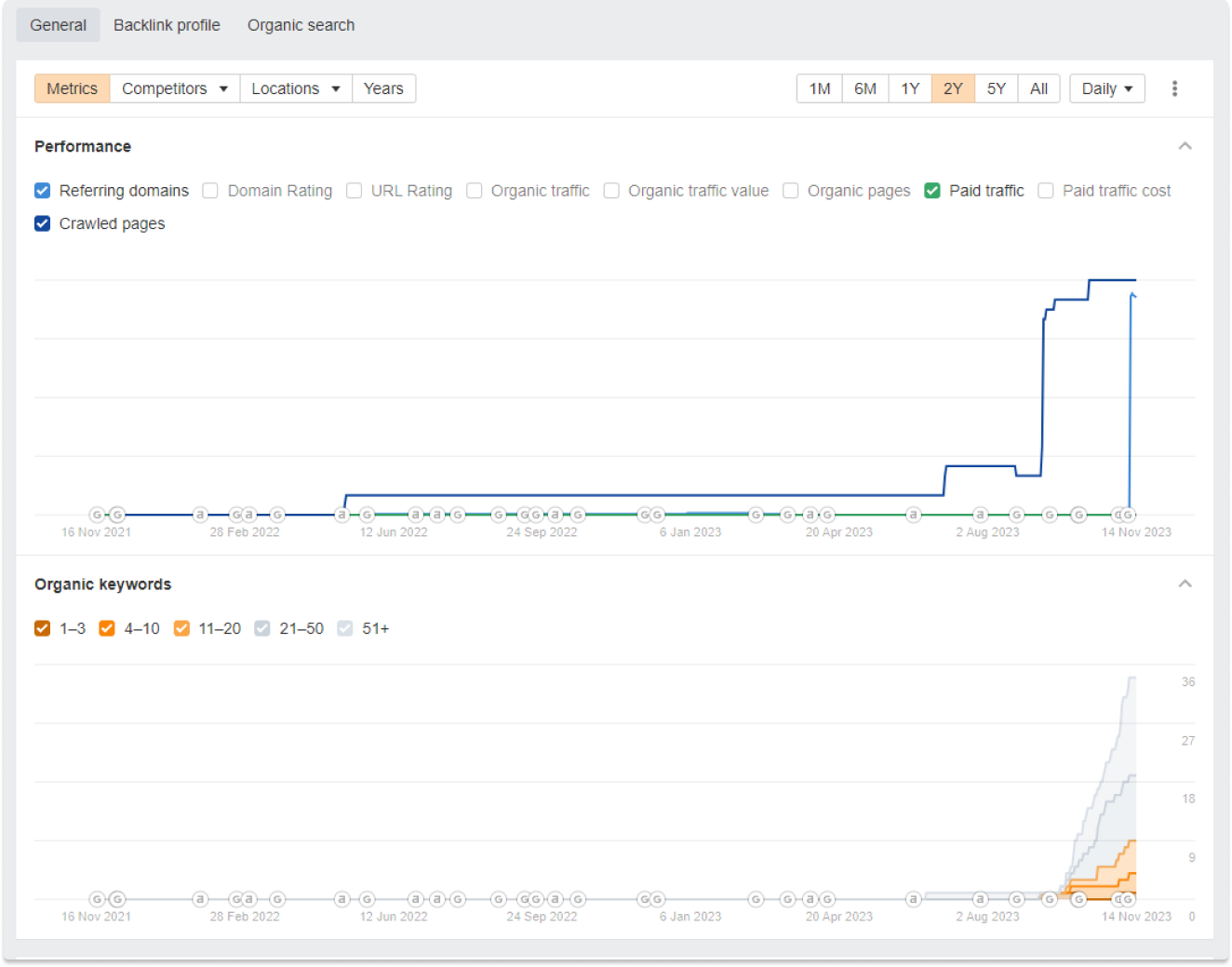This screenshot has height=967, width=1232.
Task: Open the Competitors dropdown
Action: pos(174,88)
